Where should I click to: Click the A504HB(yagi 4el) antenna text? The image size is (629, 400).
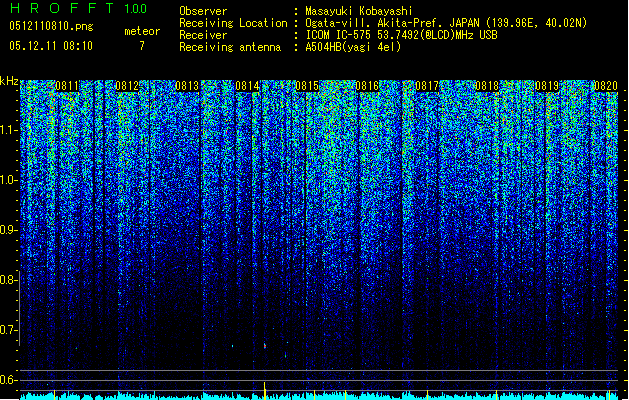353,47
